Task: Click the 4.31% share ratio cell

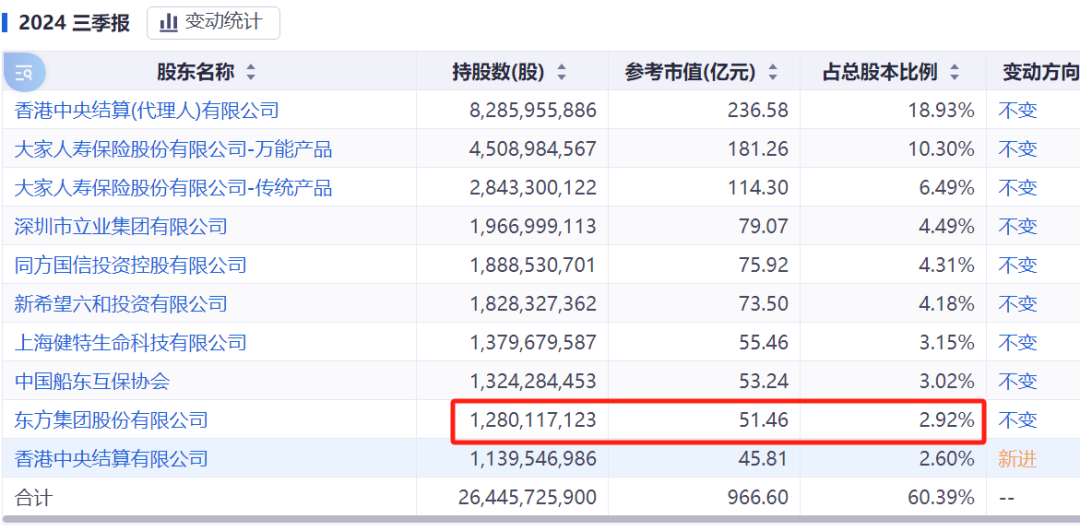Action: point(946,264)
